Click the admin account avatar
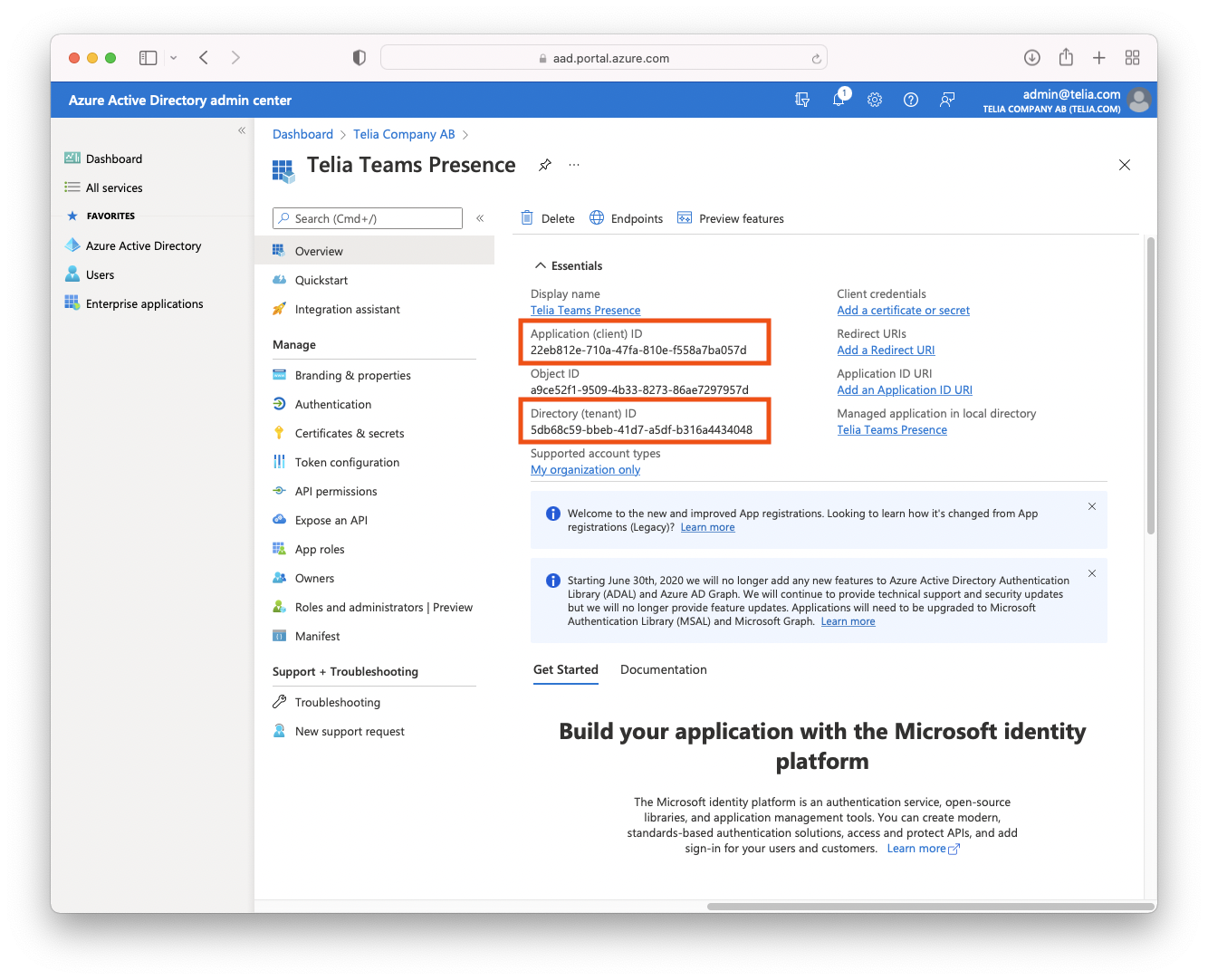 tap(1139, 100)
